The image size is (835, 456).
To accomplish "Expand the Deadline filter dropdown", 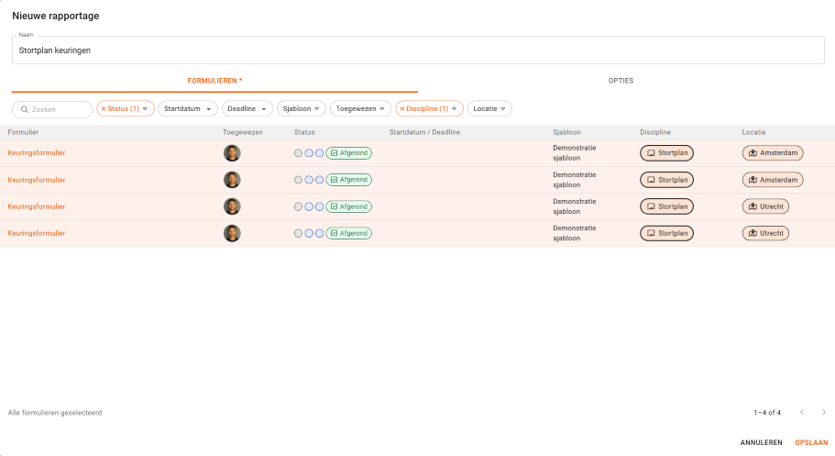I will coord(246,109).
